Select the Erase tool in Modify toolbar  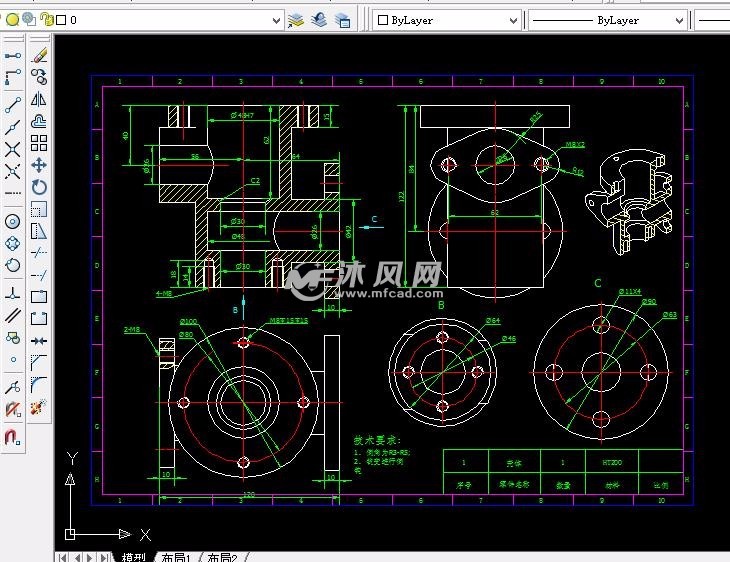point(39,55)
